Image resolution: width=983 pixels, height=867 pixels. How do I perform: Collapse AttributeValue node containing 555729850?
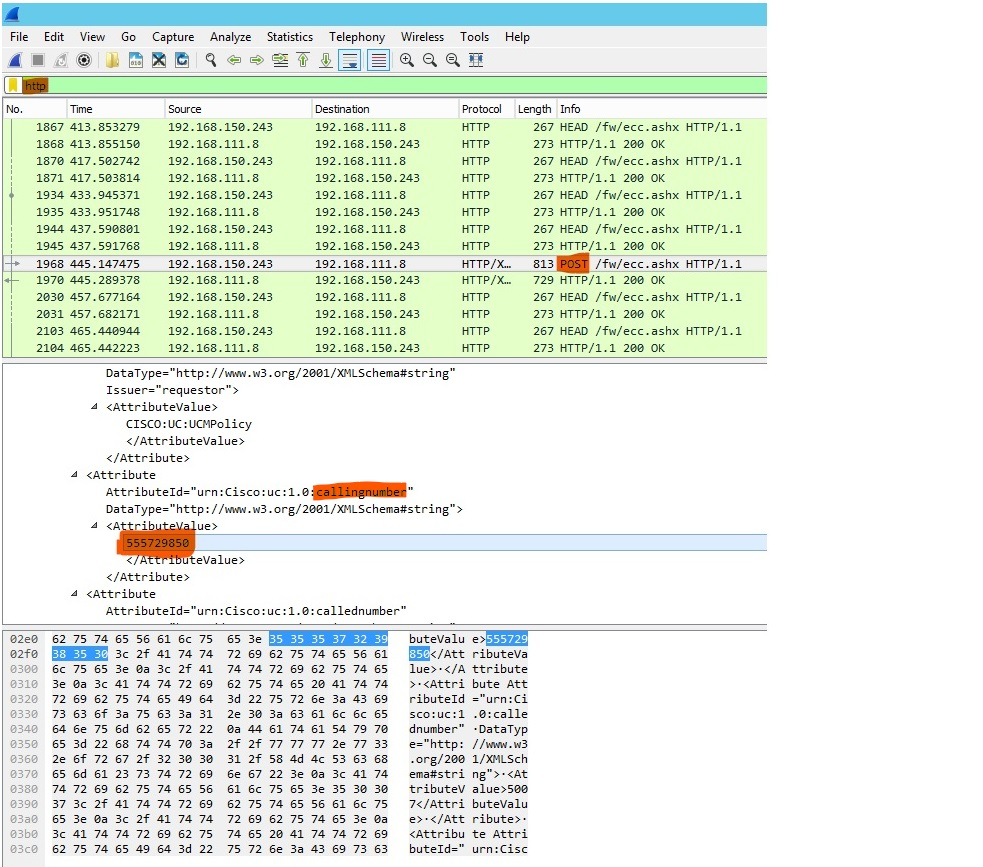tap(95, 526)
